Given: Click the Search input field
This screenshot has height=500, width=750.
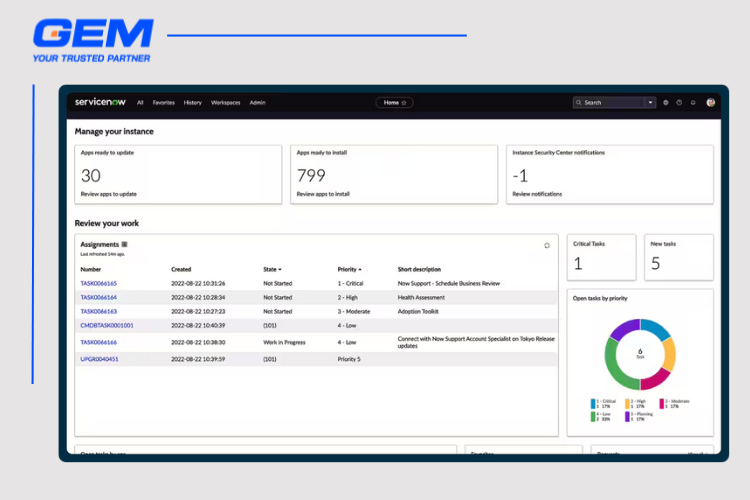Looking at the screenshot, I should click(614, 102).
